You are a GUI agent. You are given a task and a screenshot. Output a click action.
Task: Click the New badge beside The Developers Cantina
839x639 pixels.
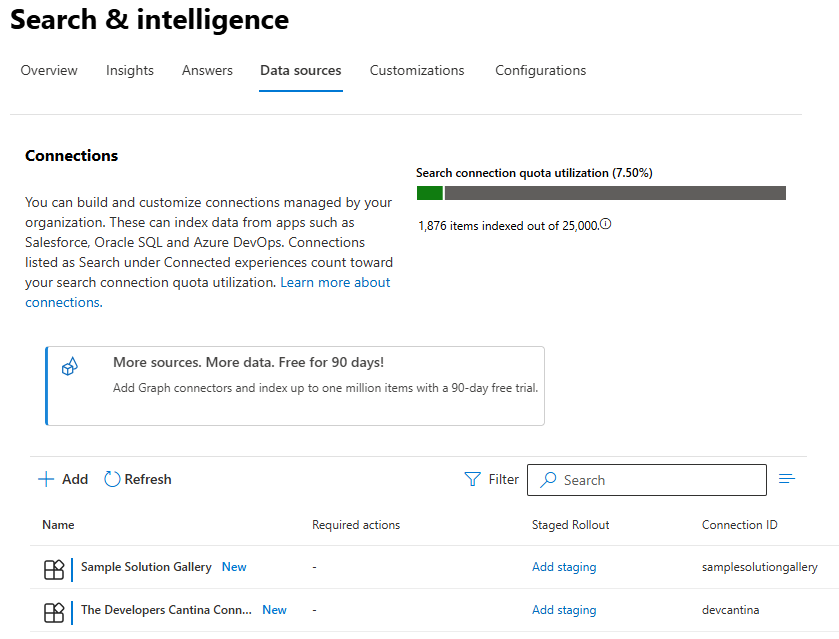274,610
